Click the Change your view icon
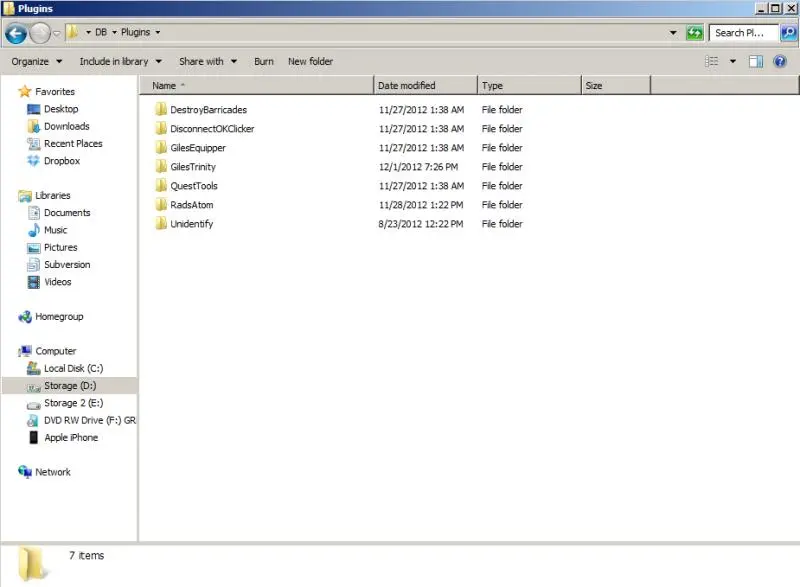Screen dimensions: 800x587 coord(712,62)
